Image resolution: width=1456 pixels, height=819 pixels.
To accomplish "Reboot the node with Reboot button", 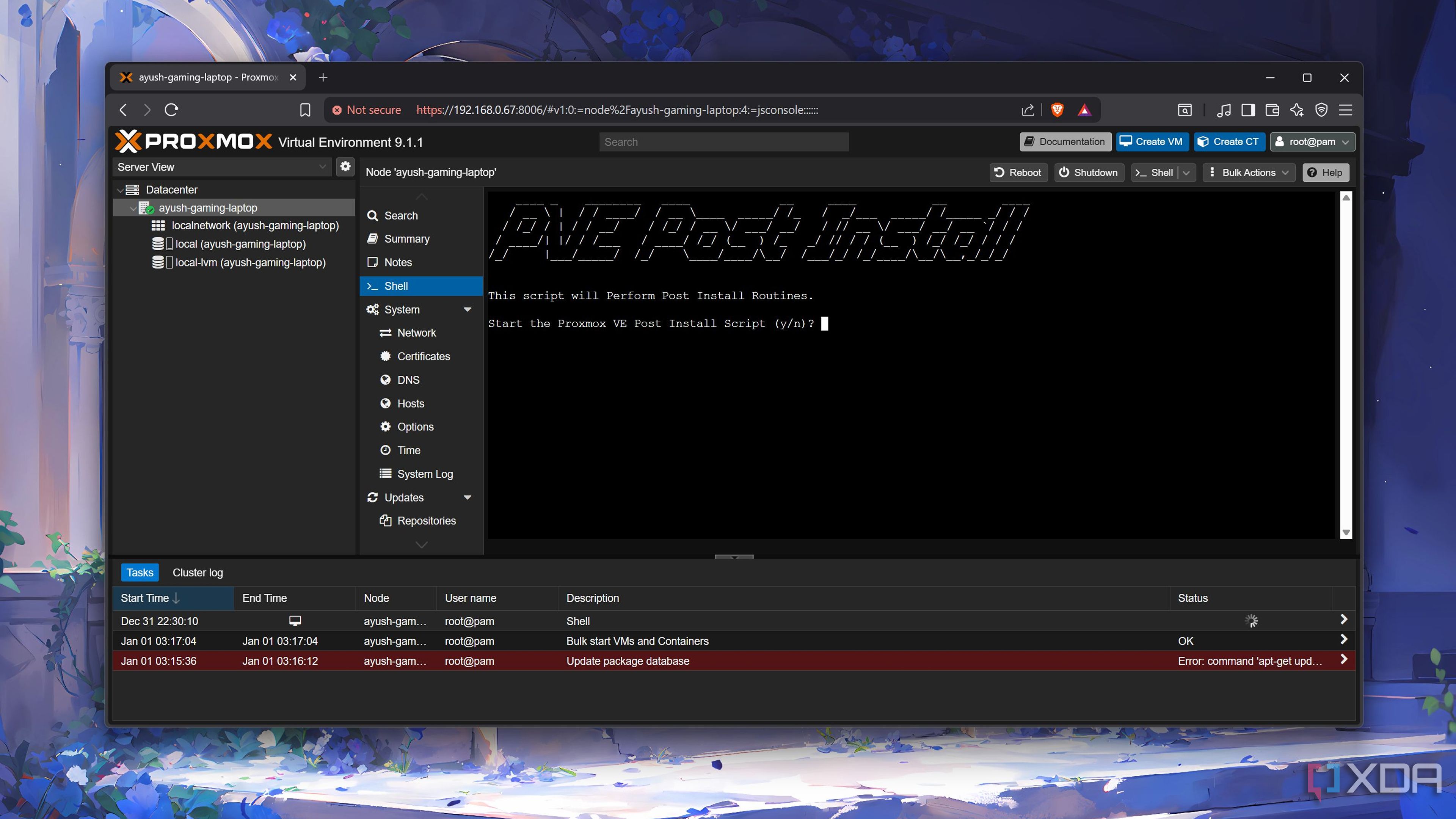I will (1018, 173).
